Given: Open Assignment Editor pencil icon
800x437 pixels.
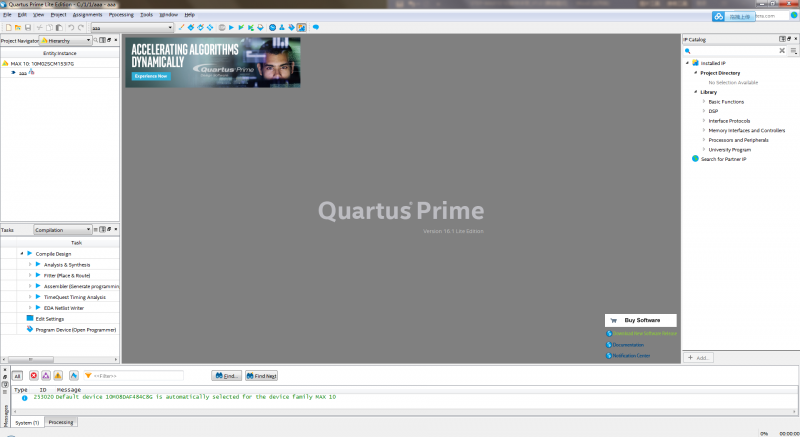Looking at the screenshot, I should [x=181, y=28].
